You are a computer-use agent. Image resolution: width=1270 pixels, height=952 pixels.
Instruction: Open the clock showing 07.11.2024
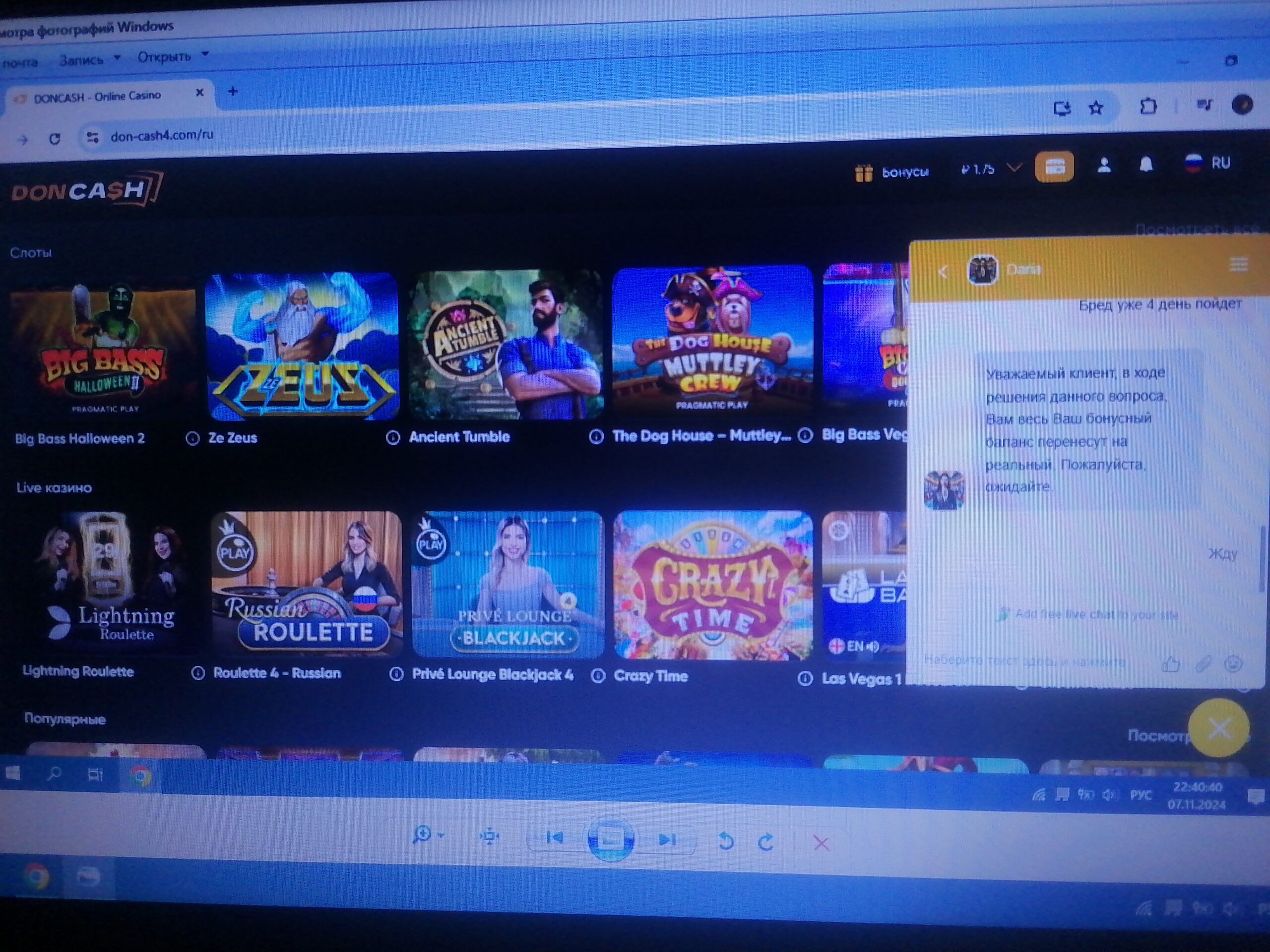(1197, 796)
